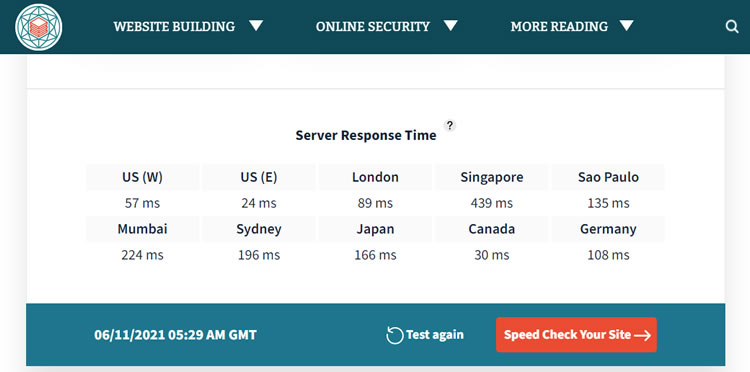Click the 196 ms value
Screen dimensions: 750x372
259,255
